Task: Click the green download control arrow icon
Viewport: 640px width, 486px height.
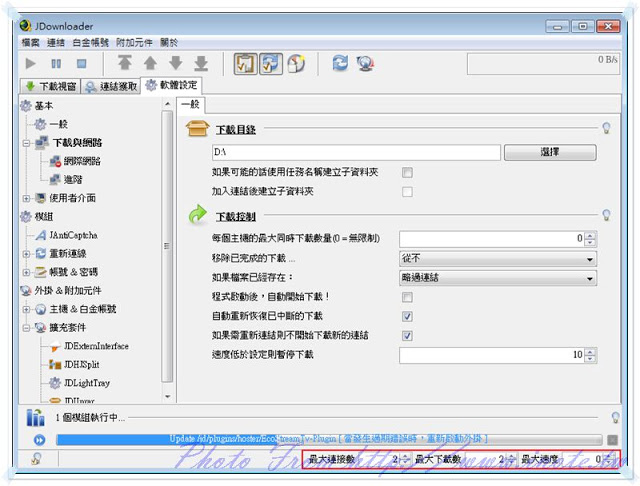Action: point(198,215)
